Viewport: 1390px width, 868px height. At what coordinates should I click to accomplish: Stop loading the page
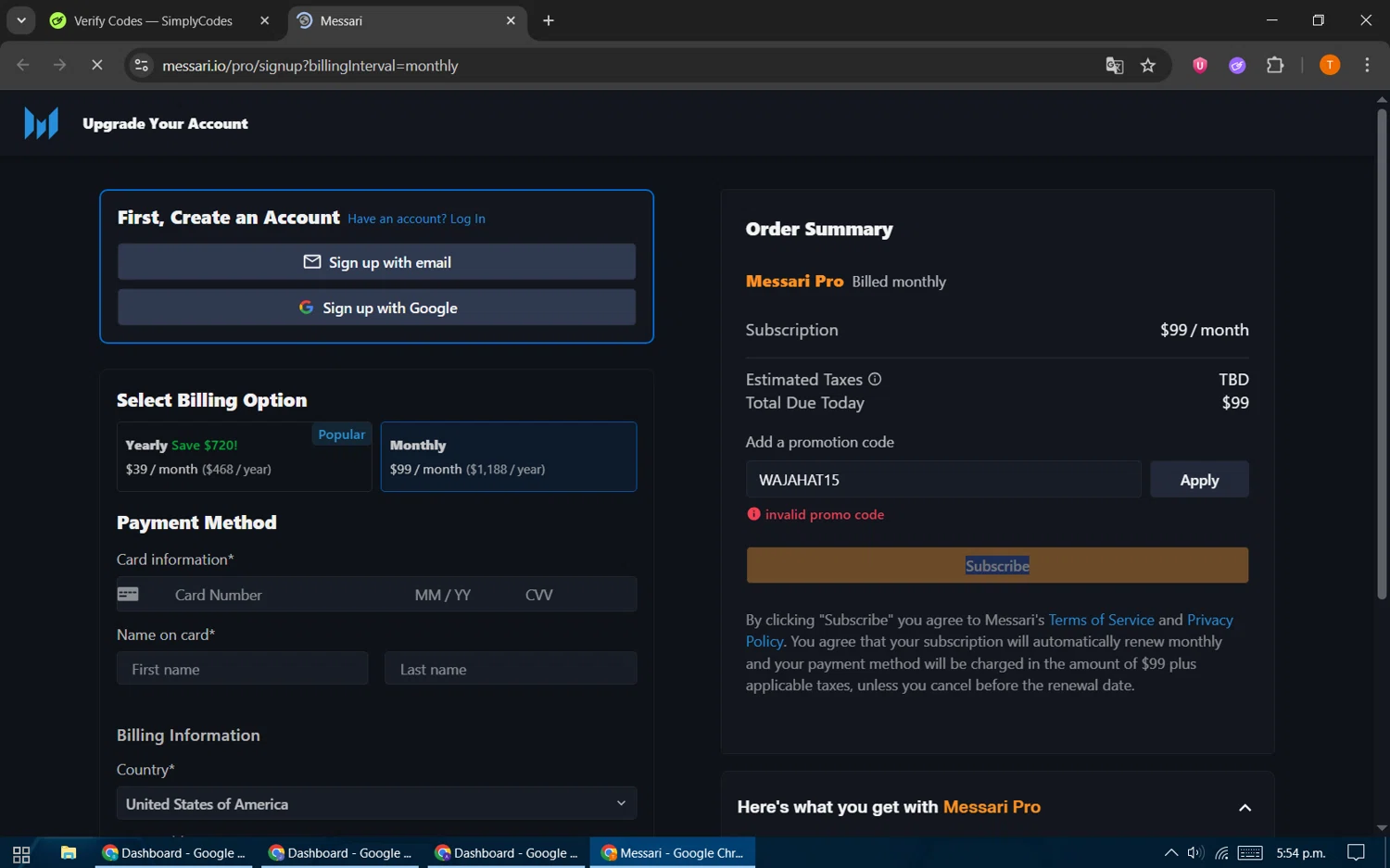pos(96,65)
